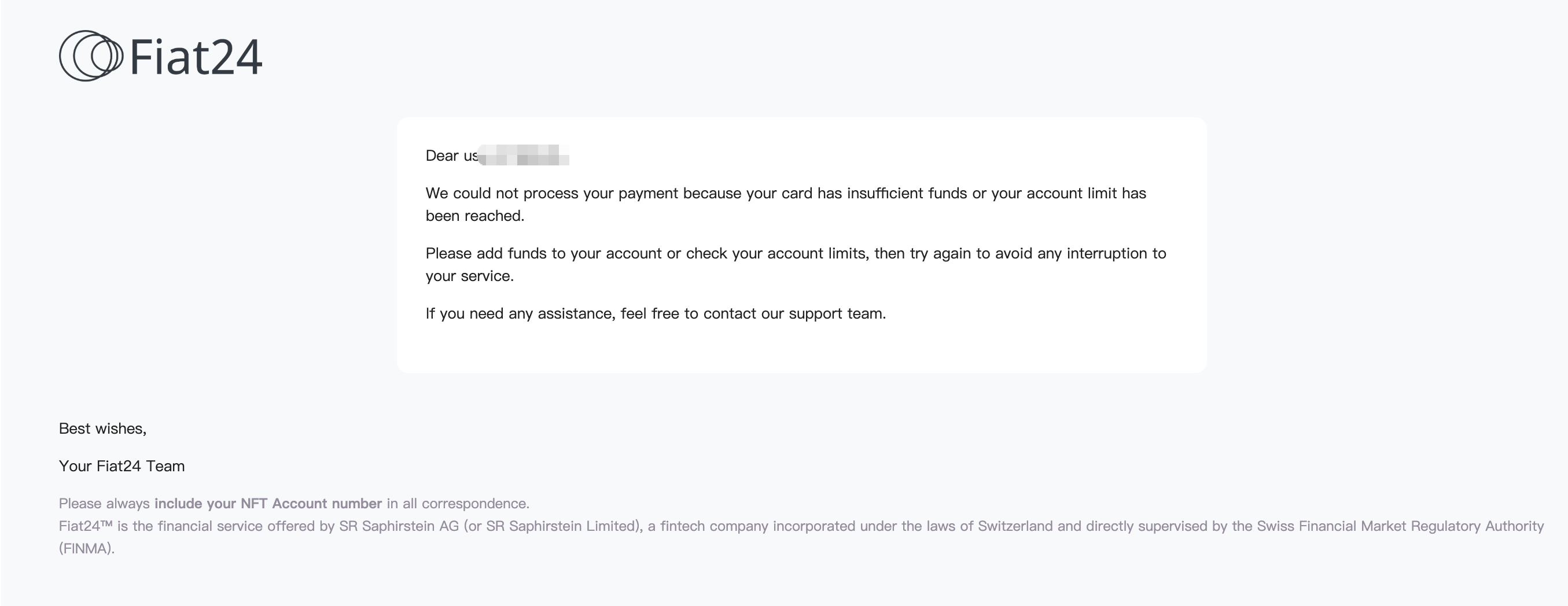Click the blurred username after Dear
This screenshot has width=1568, height=606.
coord(524,155)
